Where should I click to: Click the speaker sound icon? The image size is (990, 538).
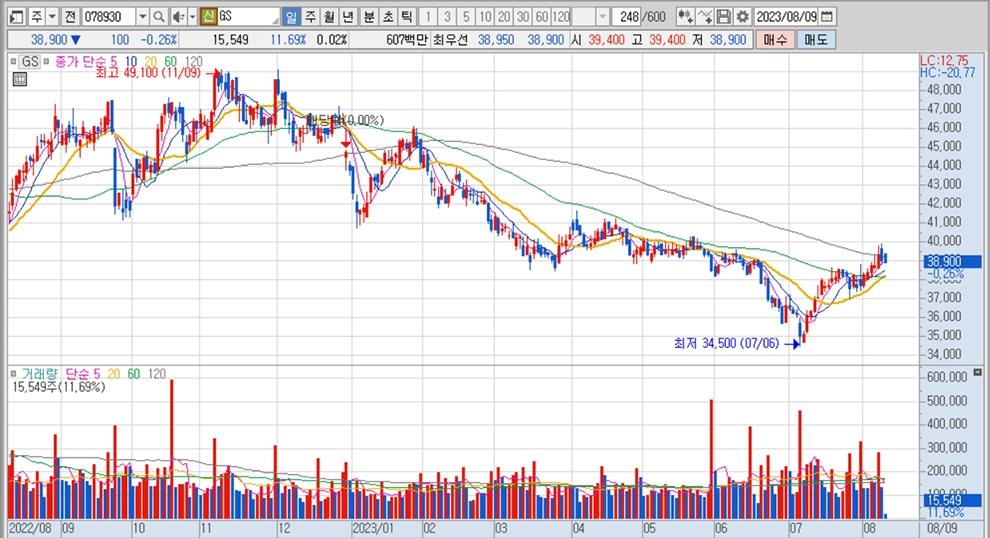pos(176,17)
